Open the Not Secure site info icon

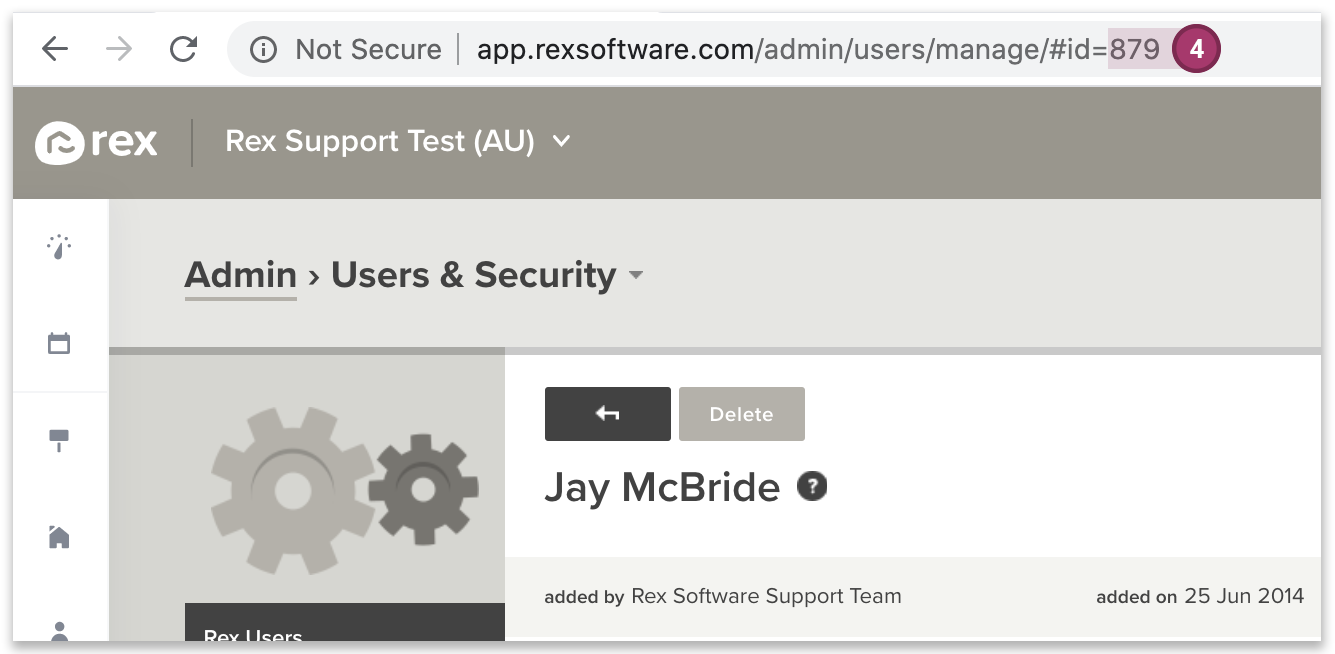263,49
